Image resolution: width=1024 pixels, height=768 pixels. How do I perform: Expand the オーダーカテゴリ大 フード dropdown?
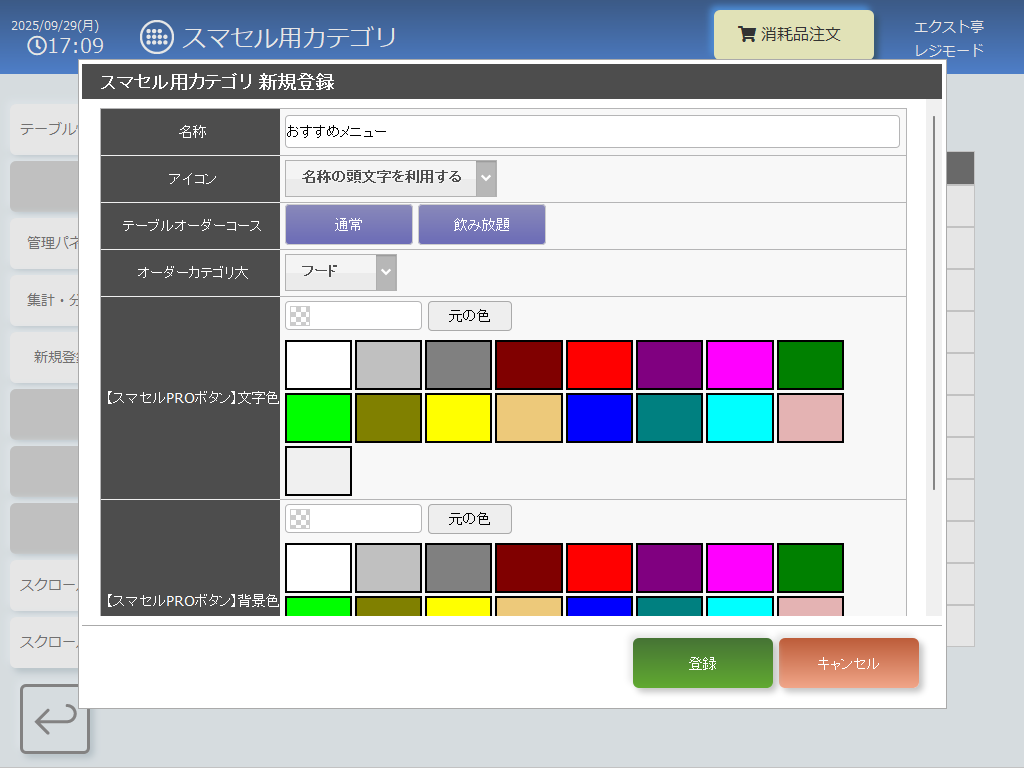(340, 272)
